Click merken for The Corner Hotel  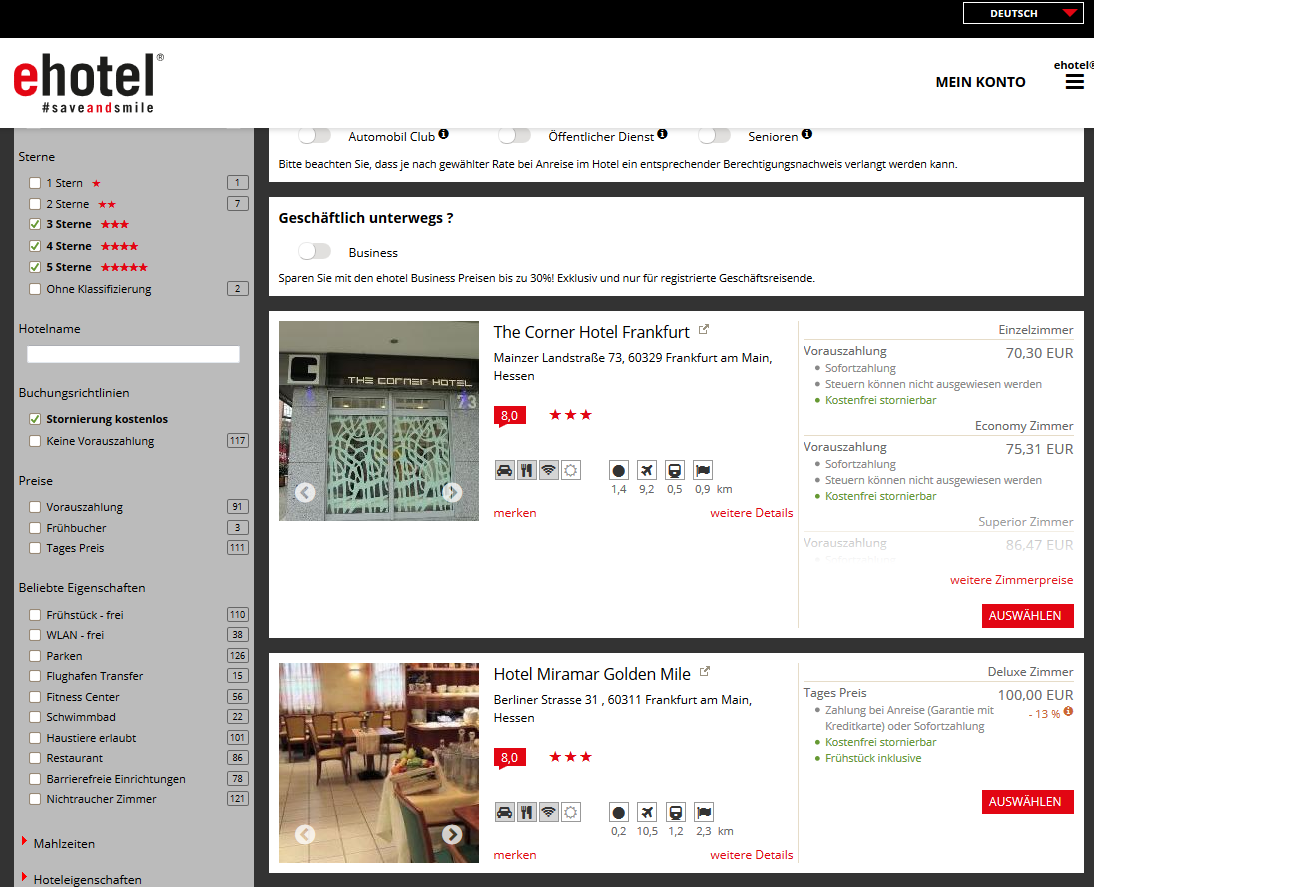(515, 513)
